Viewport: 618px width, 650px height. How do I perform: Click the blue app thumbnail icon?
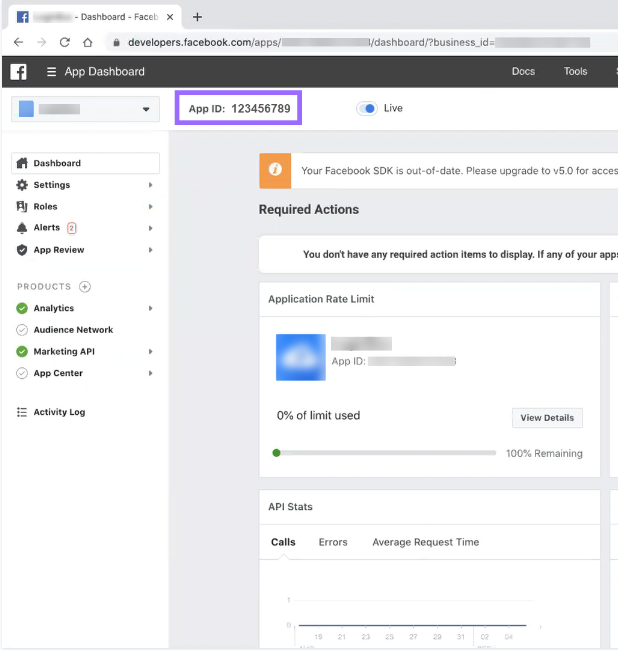tap(301, 357)
